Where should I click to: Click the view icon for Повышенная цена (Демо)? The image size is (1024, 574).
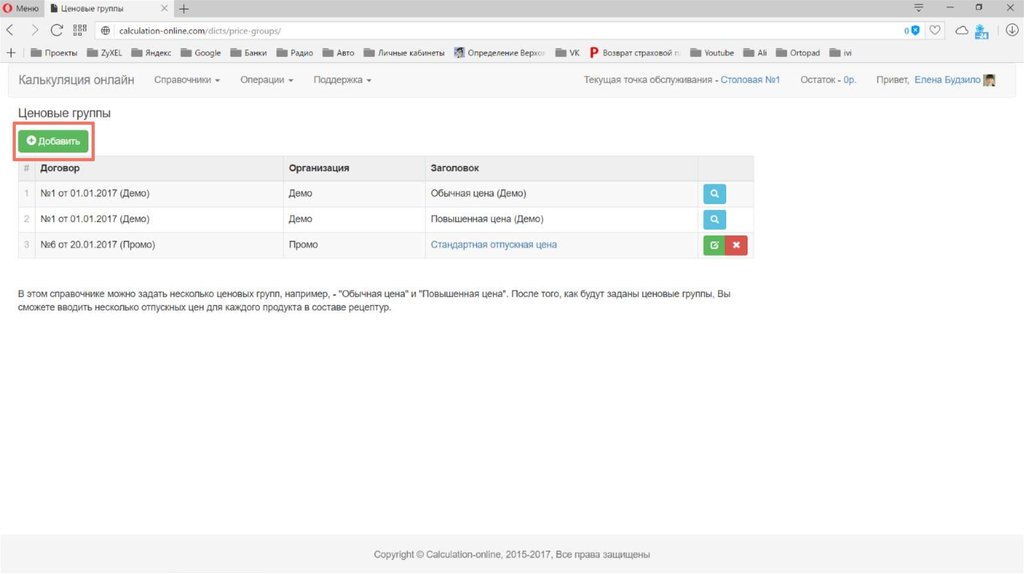point(714,219)
